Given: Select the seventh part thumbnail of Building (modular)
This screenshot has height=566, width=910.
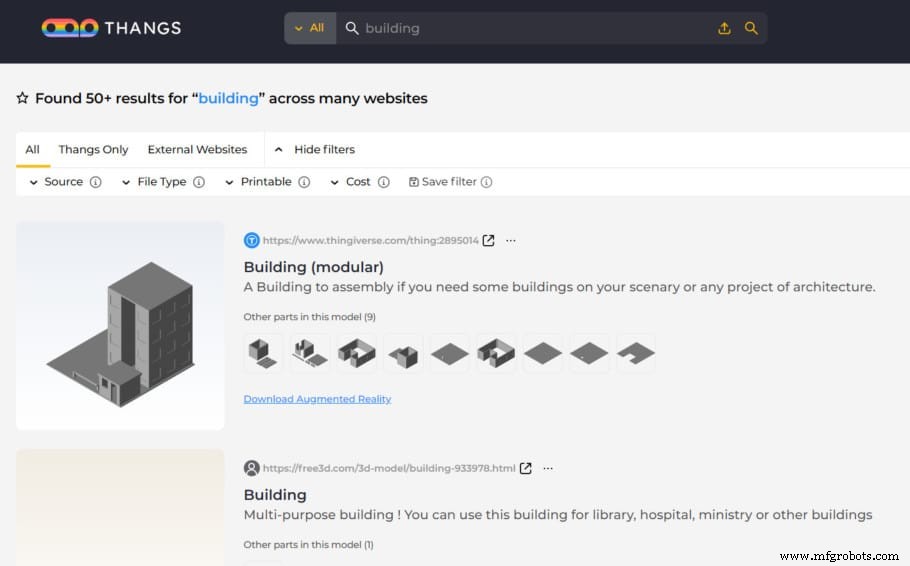Looking at the screenshot, I should [542, 353].
